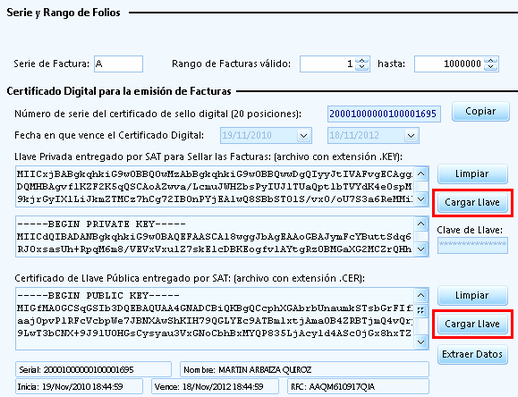Click the line starting MIGfMA0GCSqGSIb3DQEBAQUAA4
Screen dimensions: 518x397
point(215,308)
